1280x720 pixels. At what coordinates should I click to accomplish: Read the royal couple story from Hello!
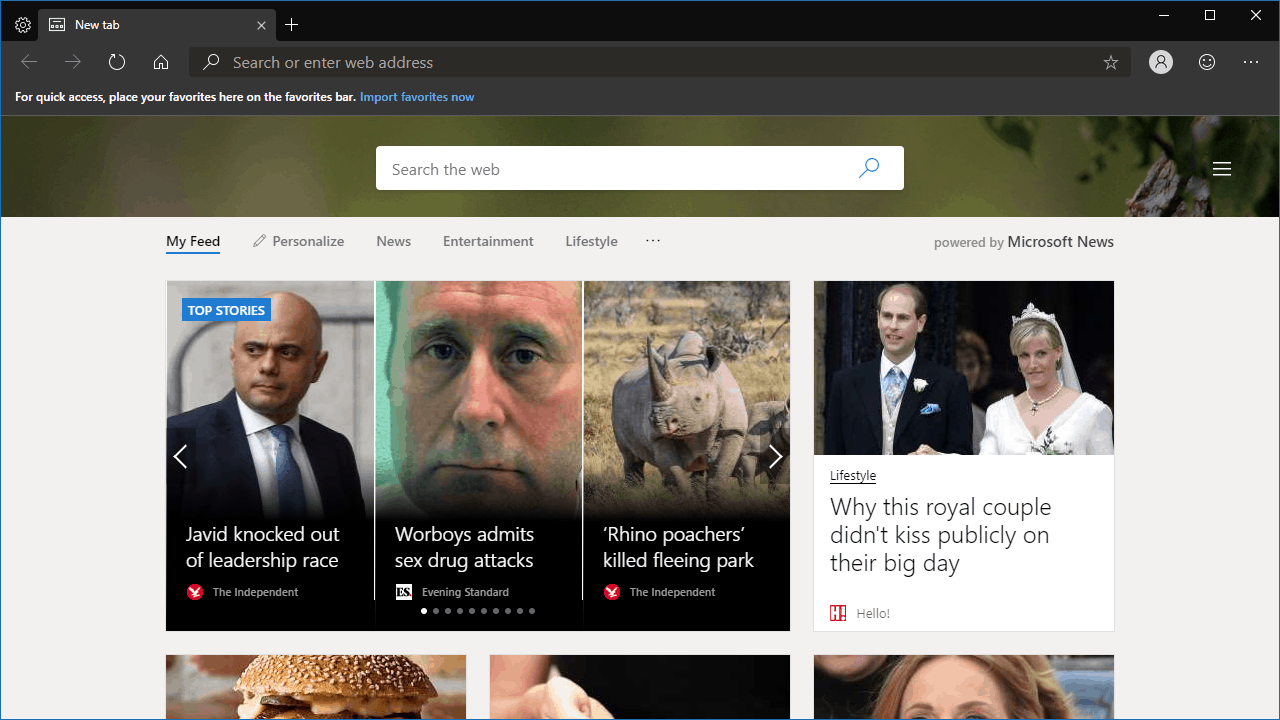tap(940, 534)
